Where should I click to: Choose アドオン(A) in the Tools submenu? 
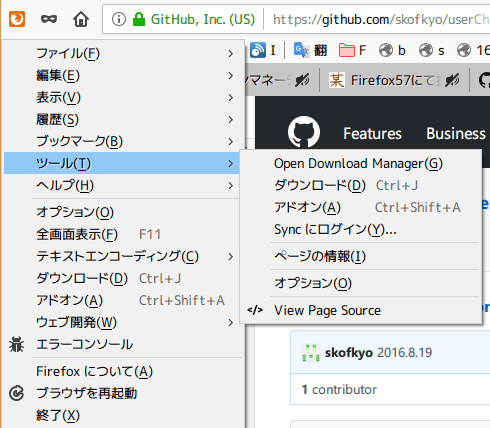point(361,207)
